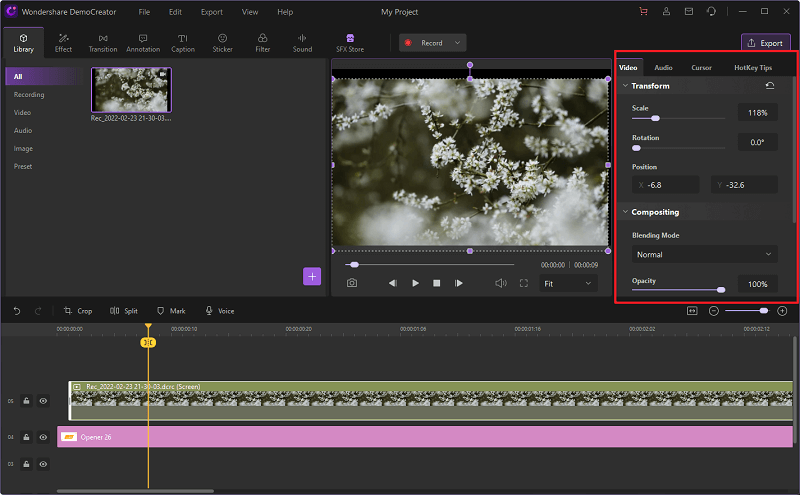This screenshot has width=800, height=495.
Task: Open the mail messages icon
Action: click(x=689, y=11)
